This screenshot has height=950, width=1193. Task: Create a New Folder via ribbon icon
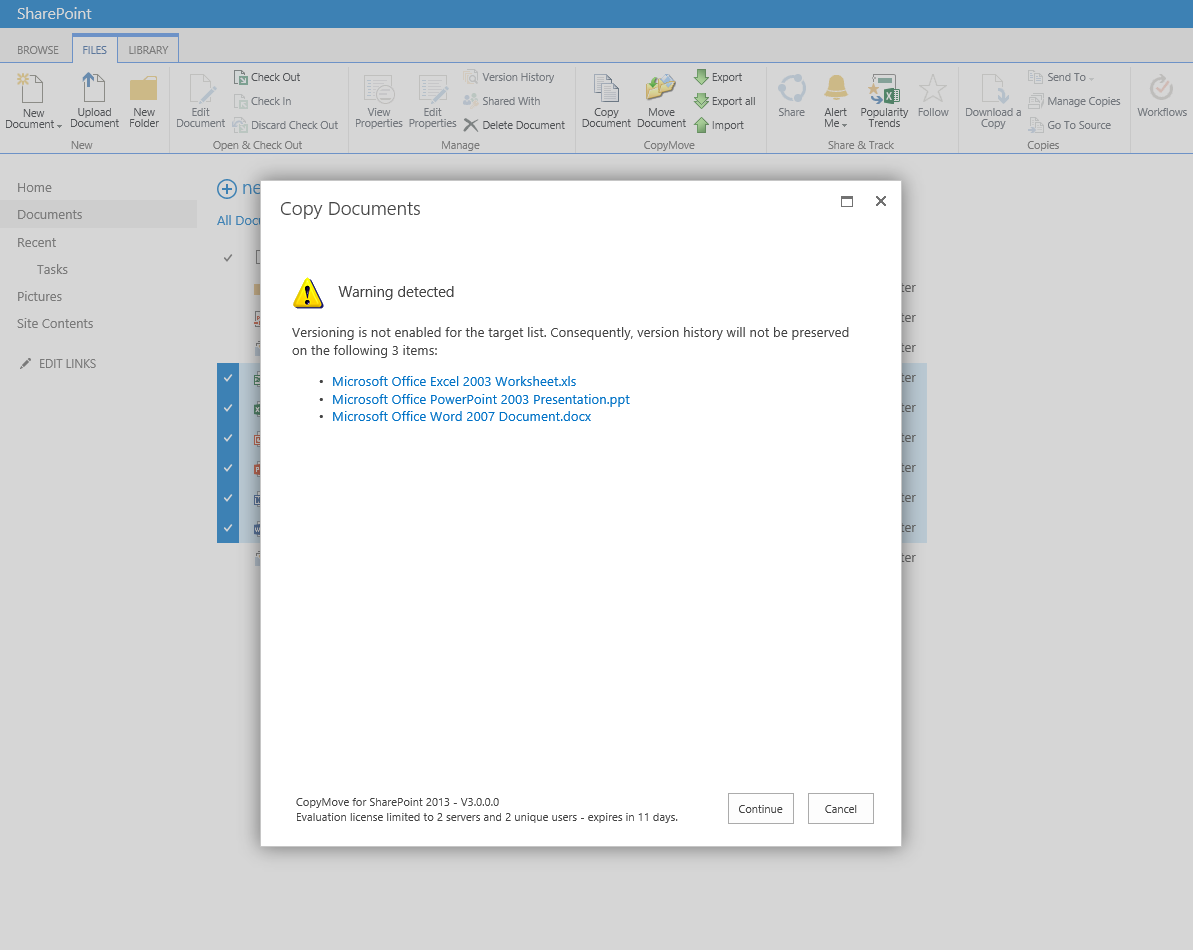[x=144, y=100]
